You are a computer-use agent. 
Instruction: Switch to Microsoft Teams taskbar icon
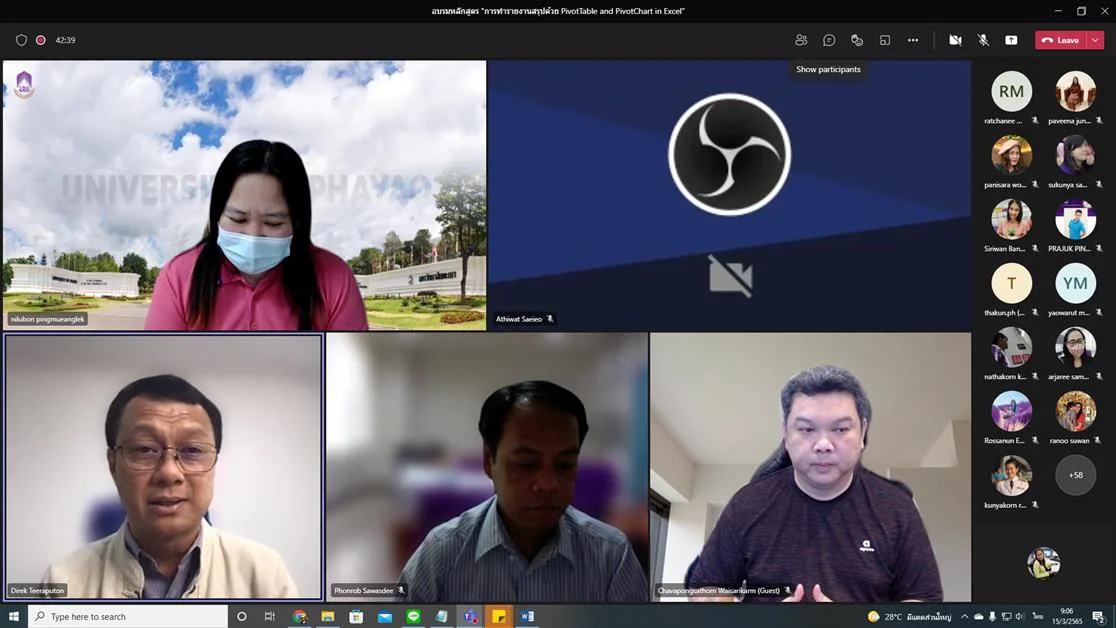470,617
